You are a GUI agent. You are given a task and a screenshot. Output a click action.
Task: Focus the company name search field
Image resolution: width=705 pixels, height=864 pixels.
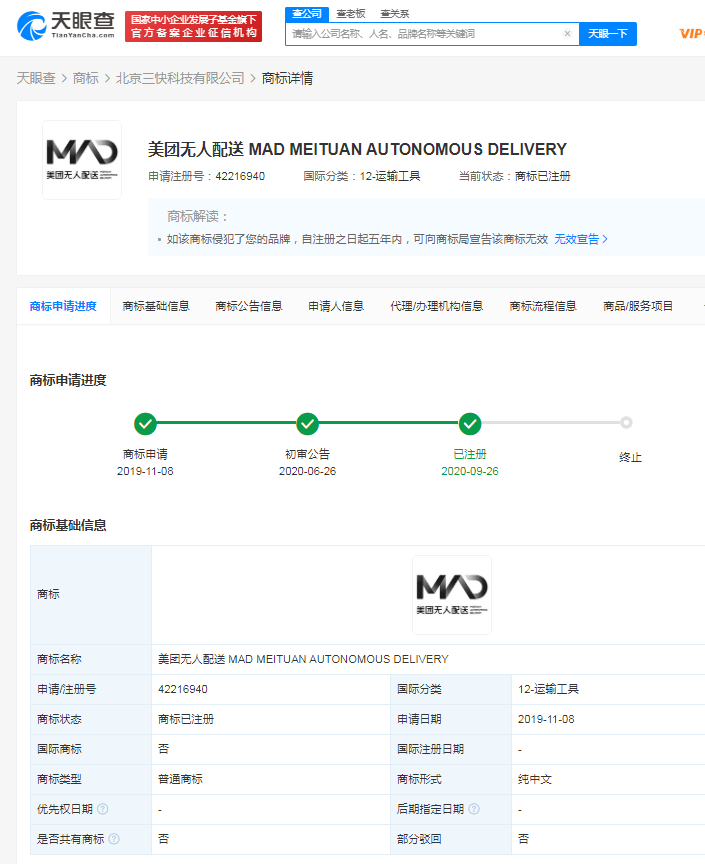(425, 33)
